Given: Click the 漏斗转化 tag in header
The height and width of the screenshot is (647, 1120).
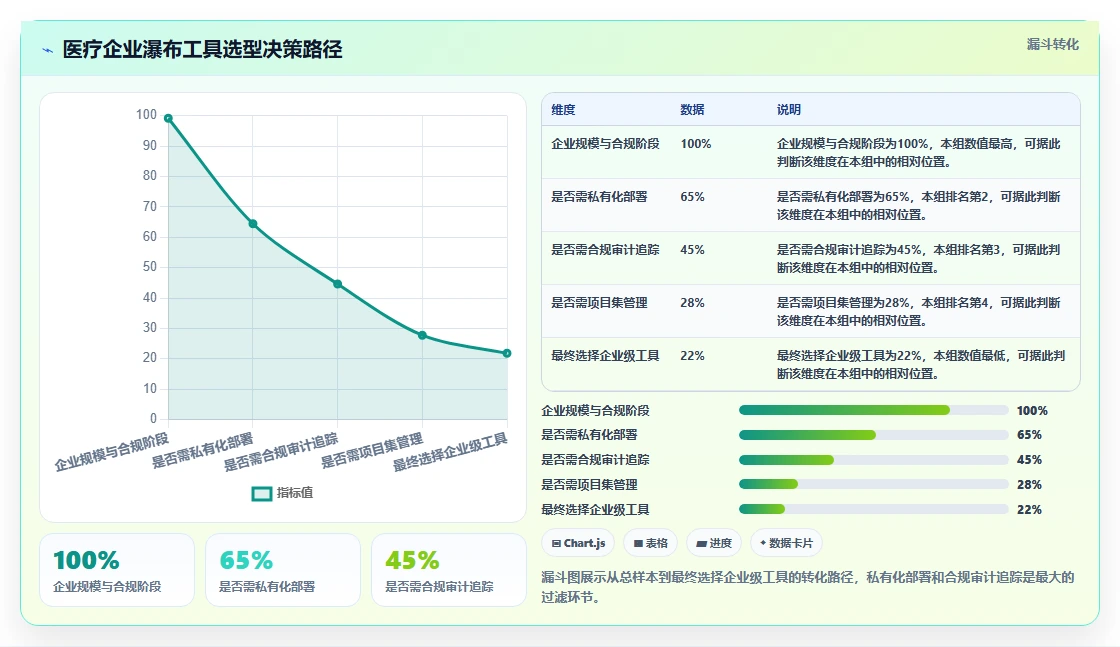Looking at the screenshot, I should [1052, 44].
